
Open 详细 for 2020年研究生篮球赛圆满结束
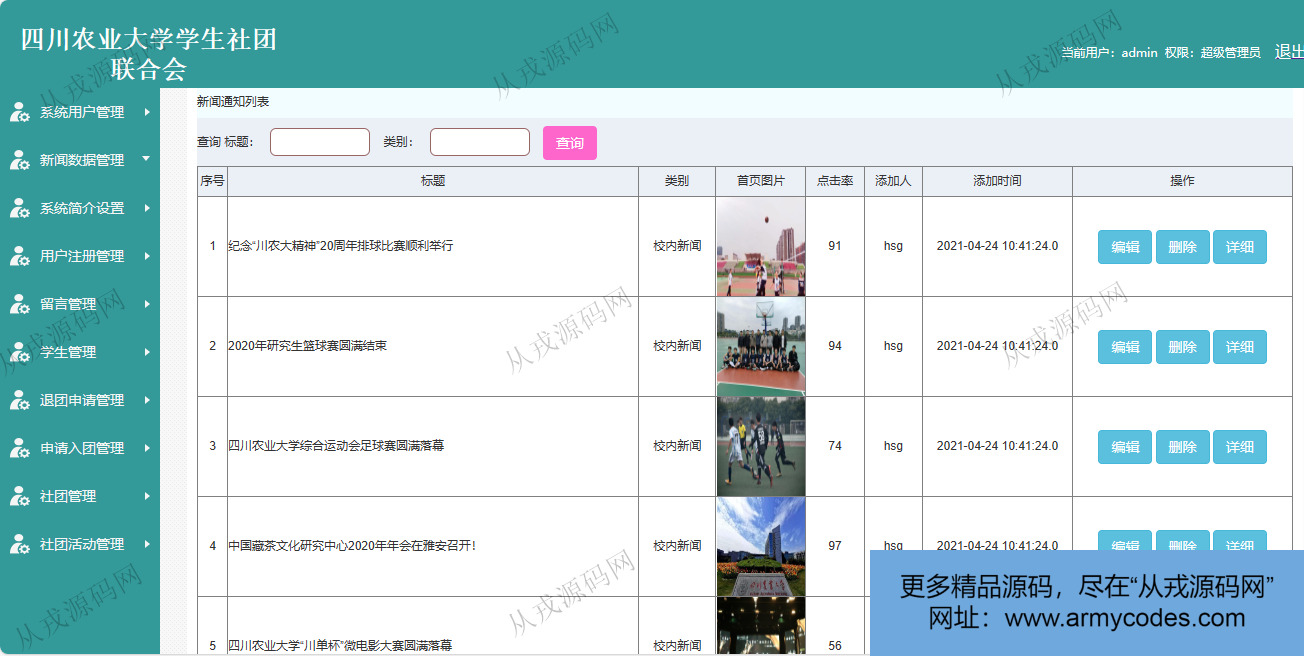click(1240, 347)
